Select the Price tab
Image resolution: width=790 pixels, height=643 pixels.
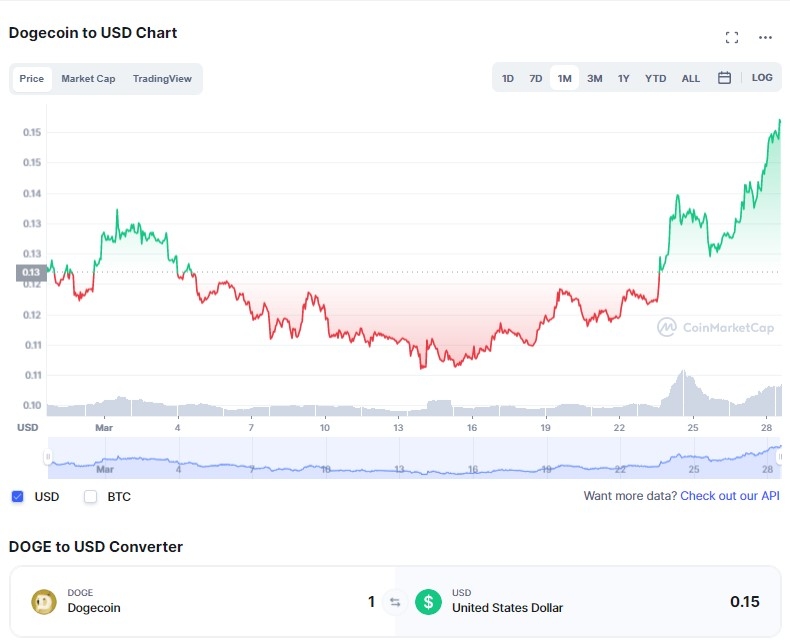(32, 79)
